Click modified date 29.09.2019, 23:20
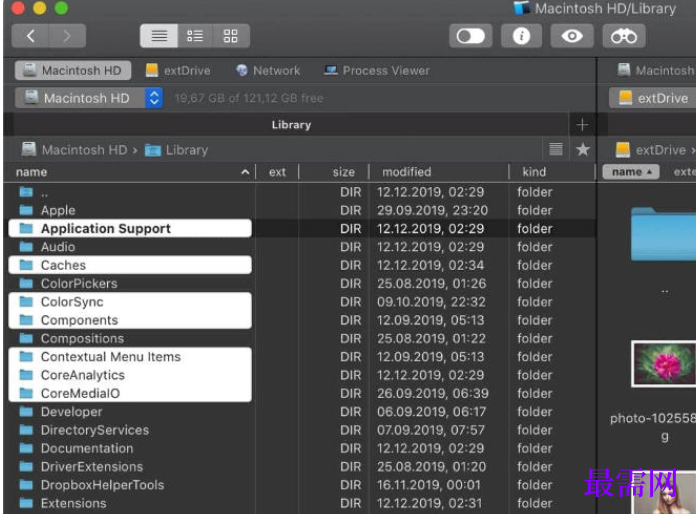 (432, 210)
